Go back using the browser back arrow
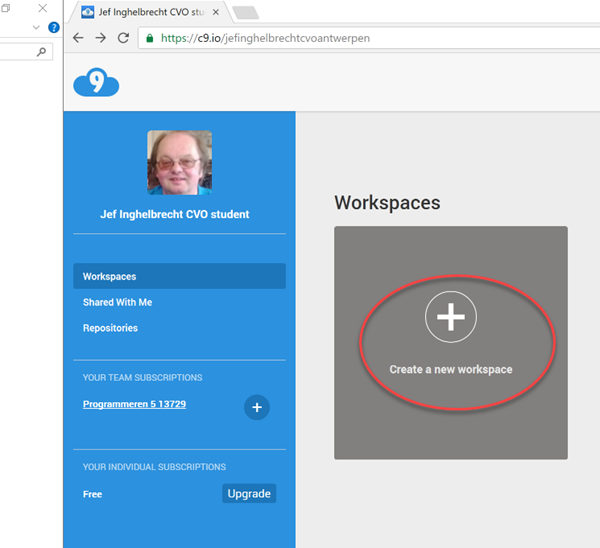 79,38
